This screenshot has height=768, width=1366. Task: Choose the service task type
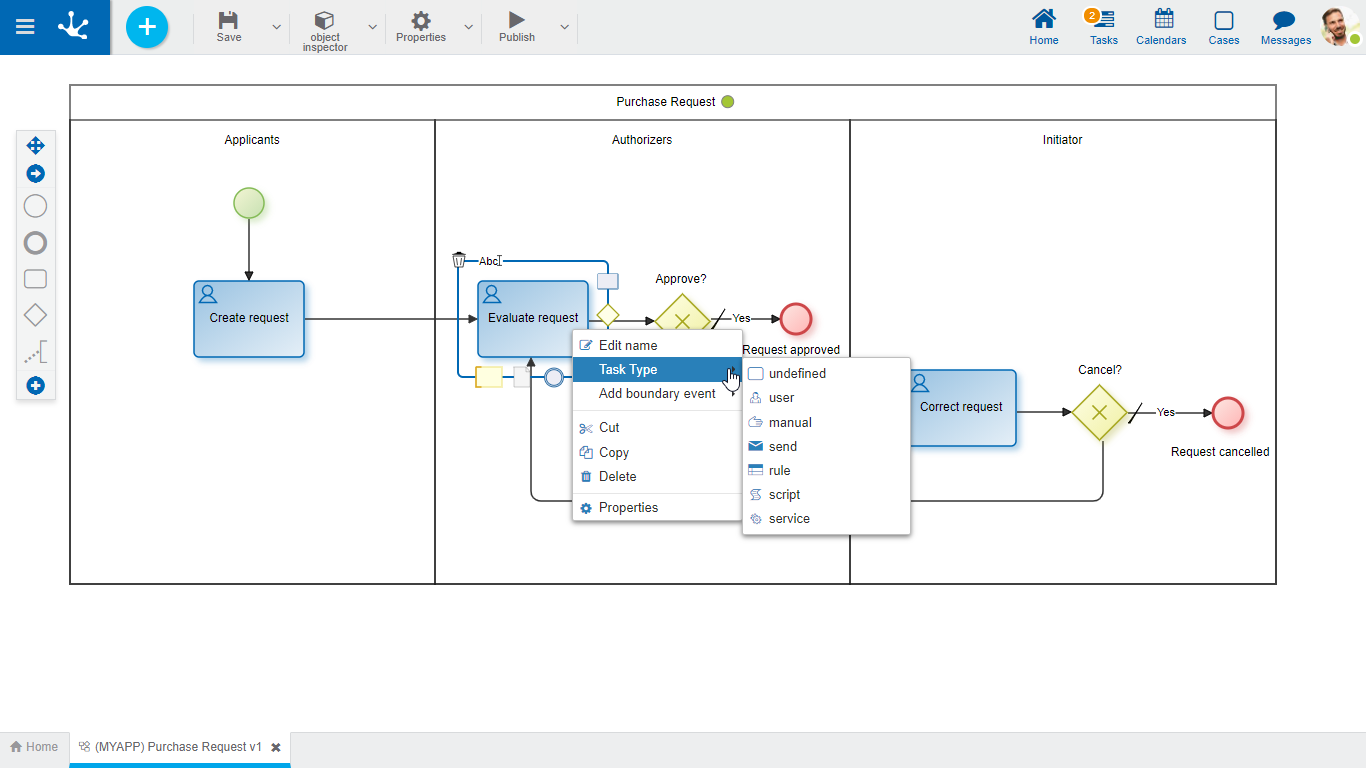[789, 519]
